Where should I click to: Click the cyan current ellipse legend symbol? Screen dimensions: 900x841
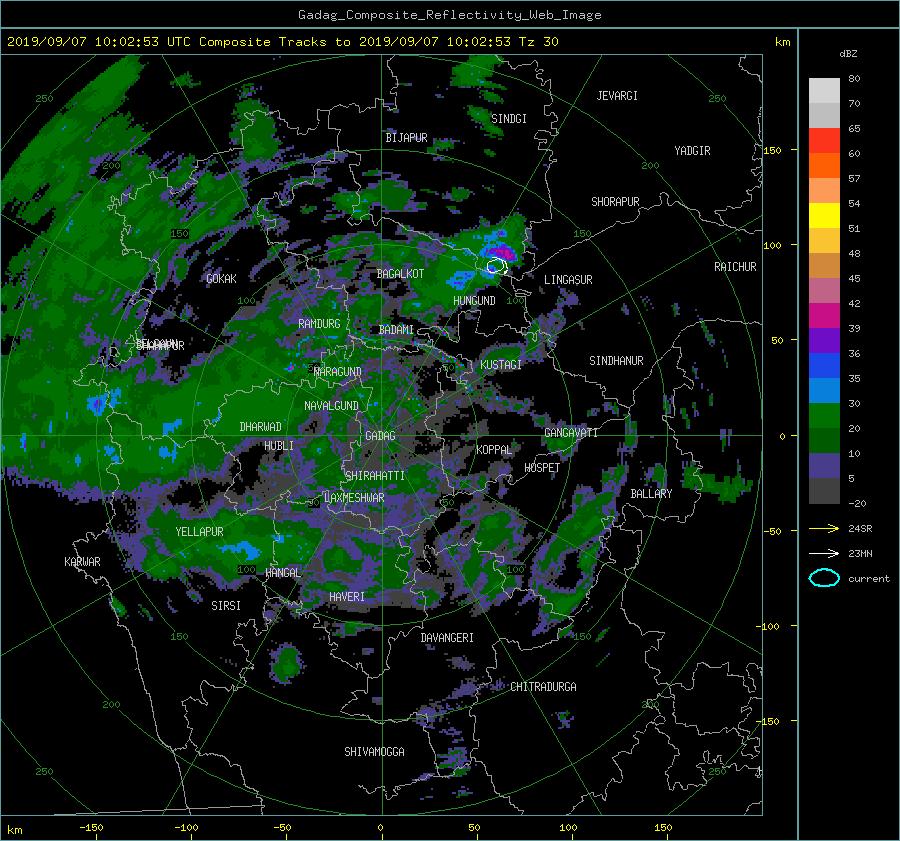pos(824,578)
